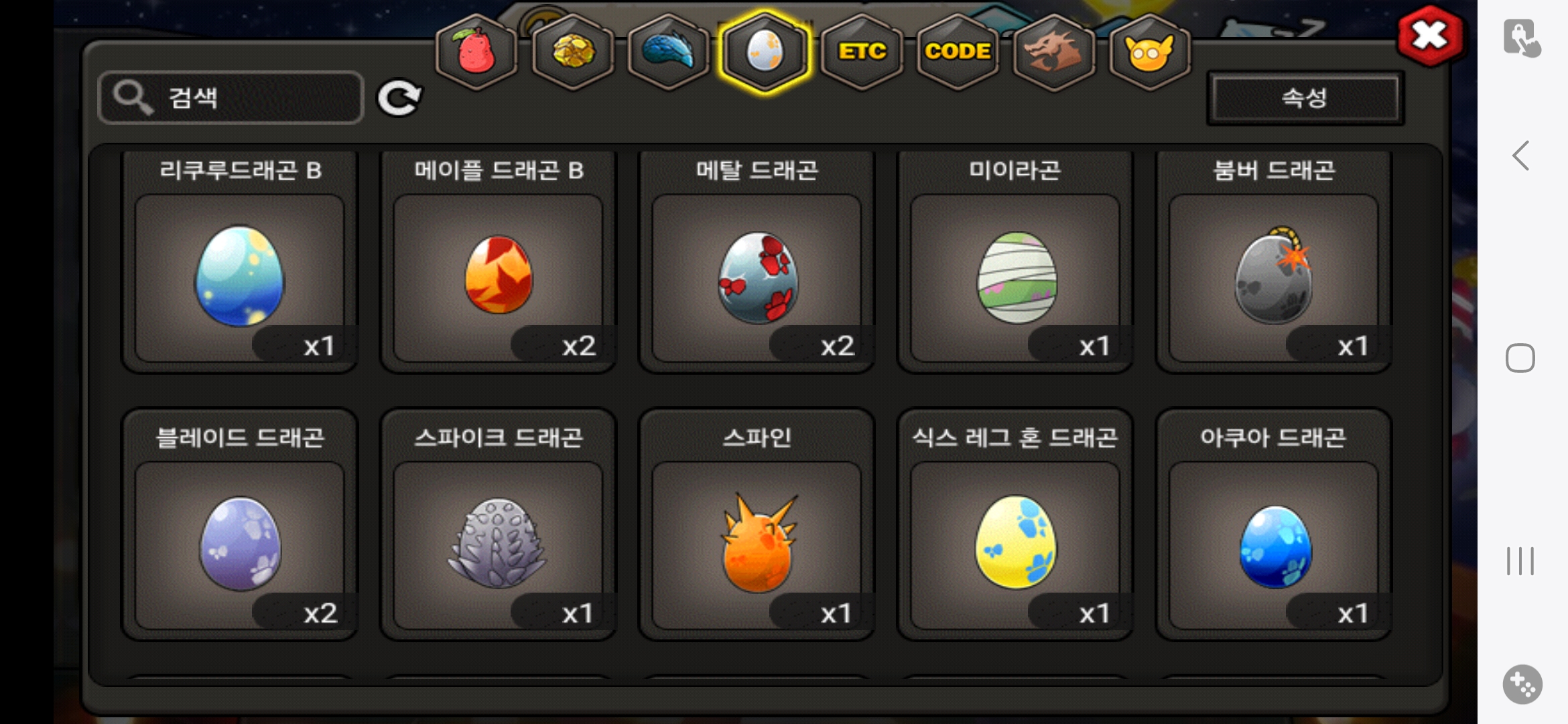Choose the 아쿠아 드래곤 blue egg
The image size is (1568, 724).
pos(1274,524)
